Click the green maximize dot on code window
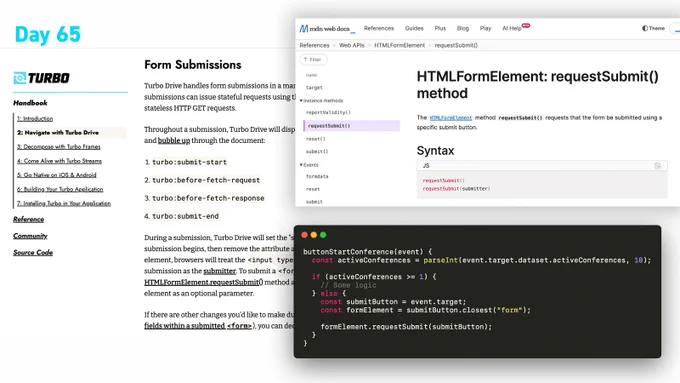 pyautogui.click(x=323, y=235)
